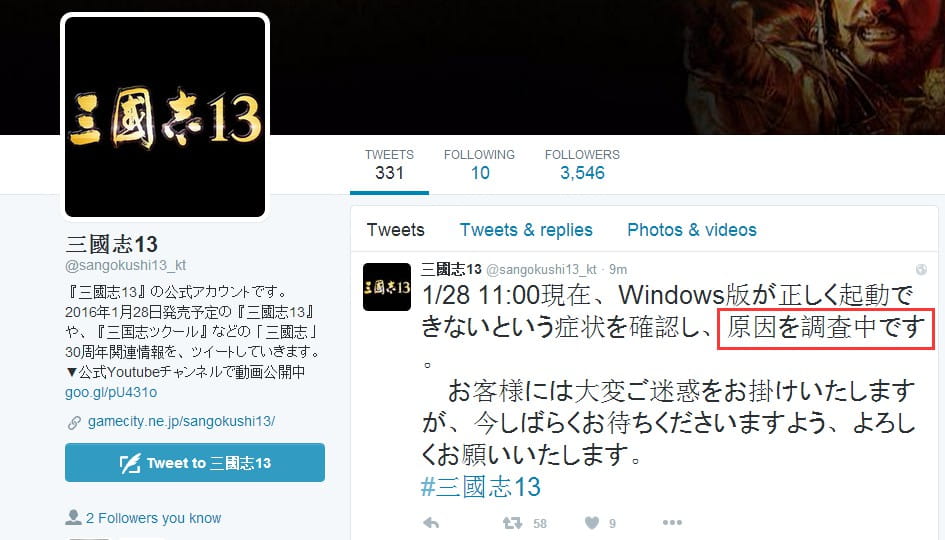Open the 9m tweet timestamp

tap(618, 269)
